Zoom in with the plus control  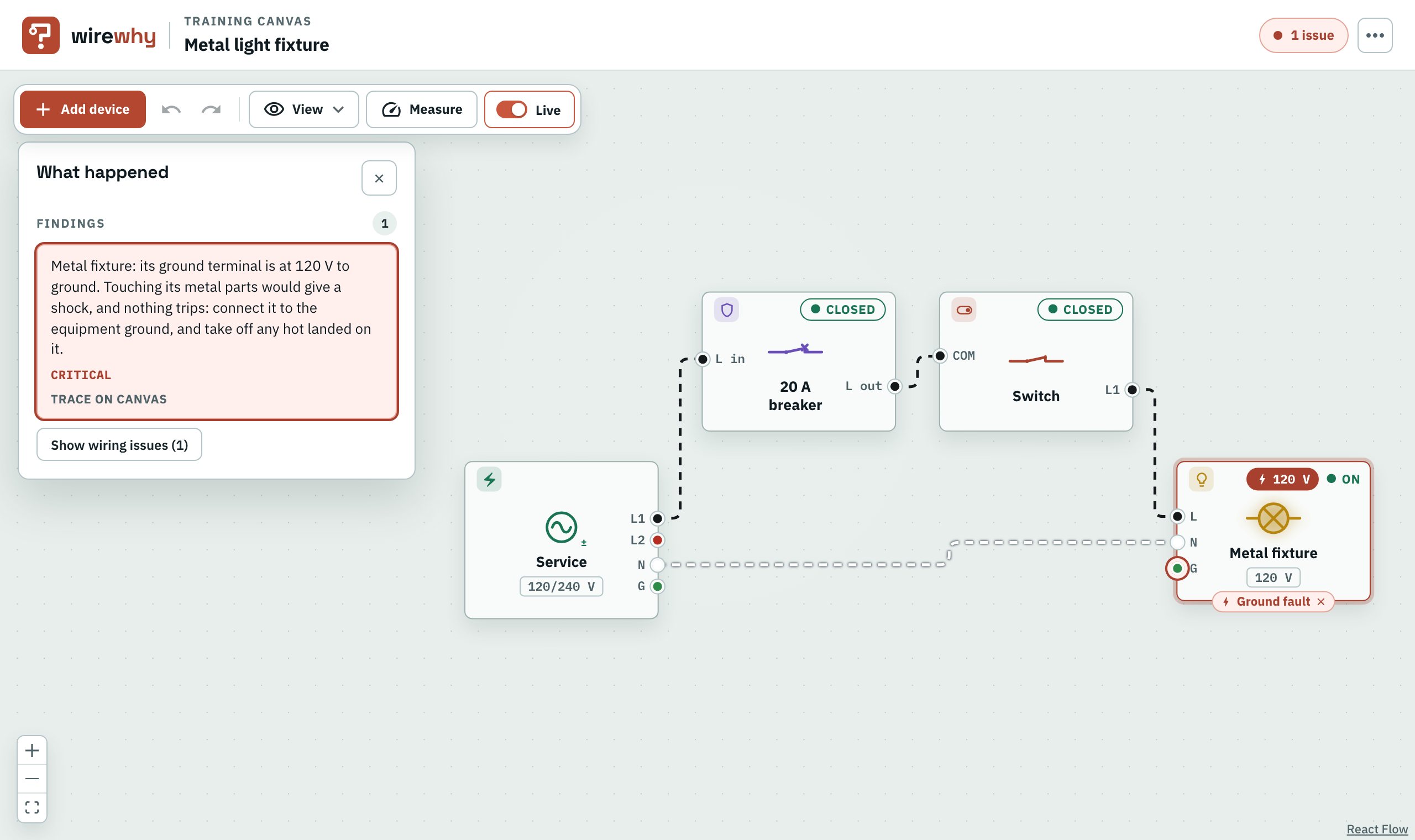[32, 750]
